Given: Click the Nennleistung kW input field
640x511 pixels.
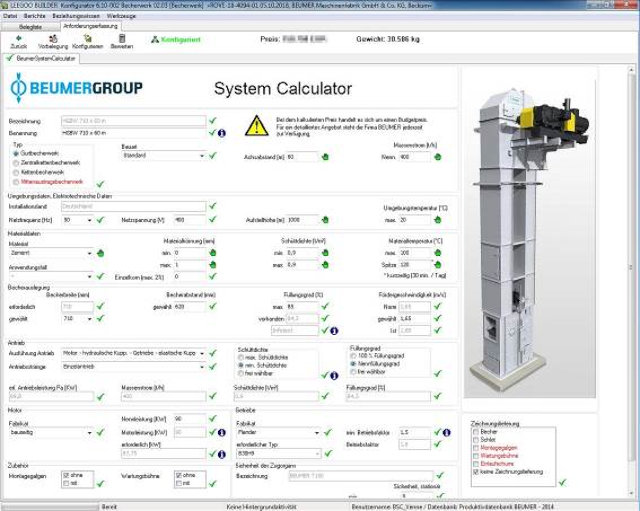Looking at the screenshot, I should coord(190,419).
